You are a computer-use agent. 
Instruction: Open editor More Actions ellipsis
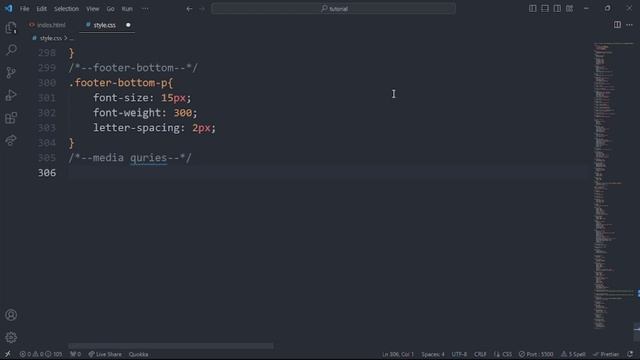pyautogui.click(x=629, y=25)
